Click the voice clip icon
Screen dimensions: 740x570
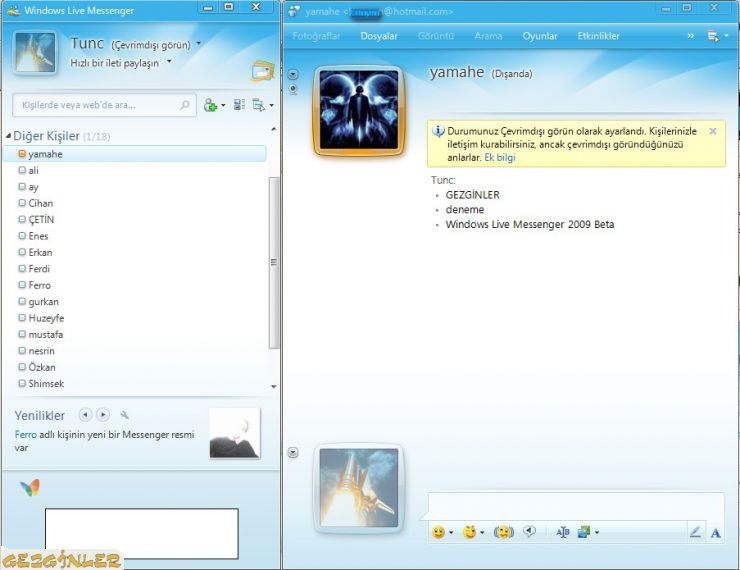[530, 532]
